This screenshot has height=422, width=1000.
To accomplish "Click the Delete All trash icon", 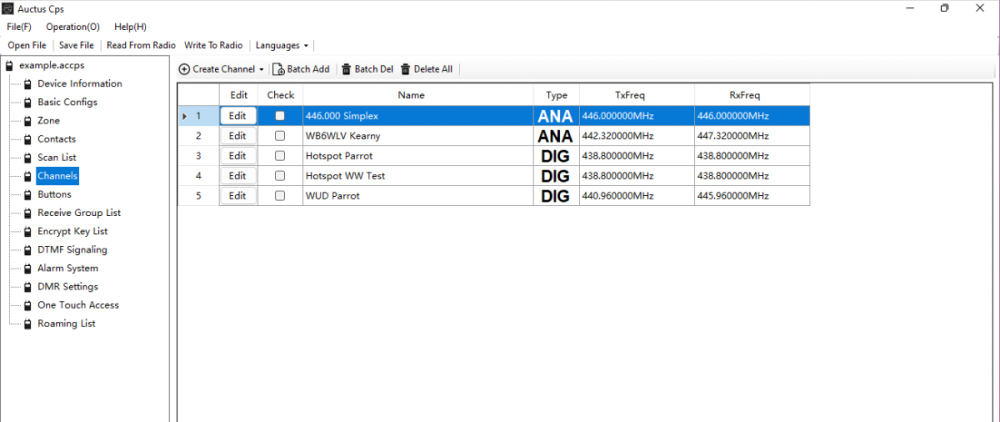I will (x=406, y=69).
